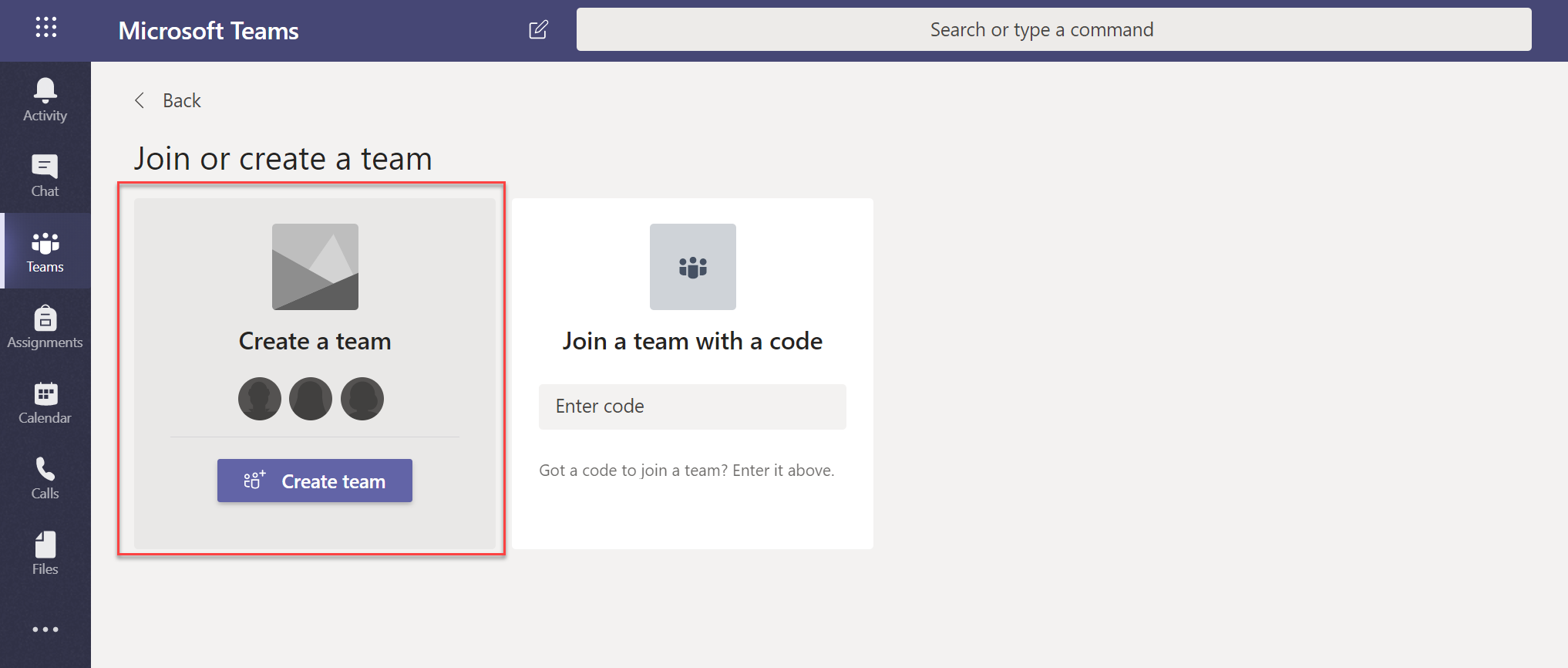Image resolution: width=1568 pixels, height=668 pixels.
Task: Click the third member avatar placeholder
Action: 362,399
